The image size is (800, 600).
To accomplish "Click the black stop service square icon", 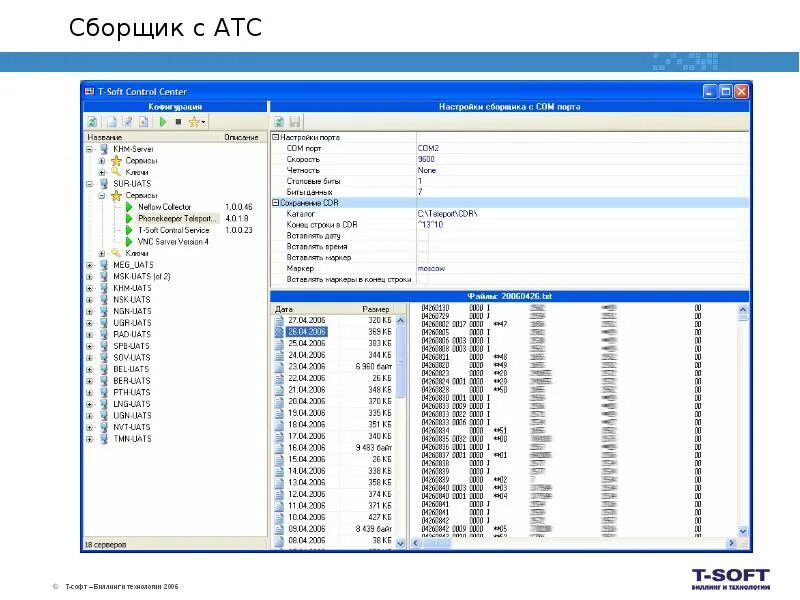I will 178,122.
